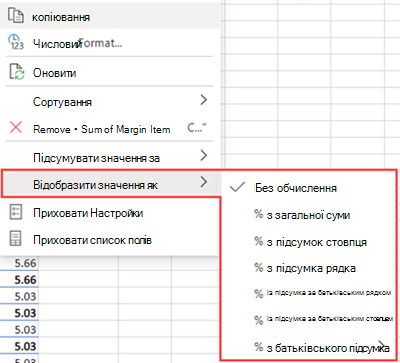Open the Сортування menu item
The image size is (400, 363).
(110, 101)
